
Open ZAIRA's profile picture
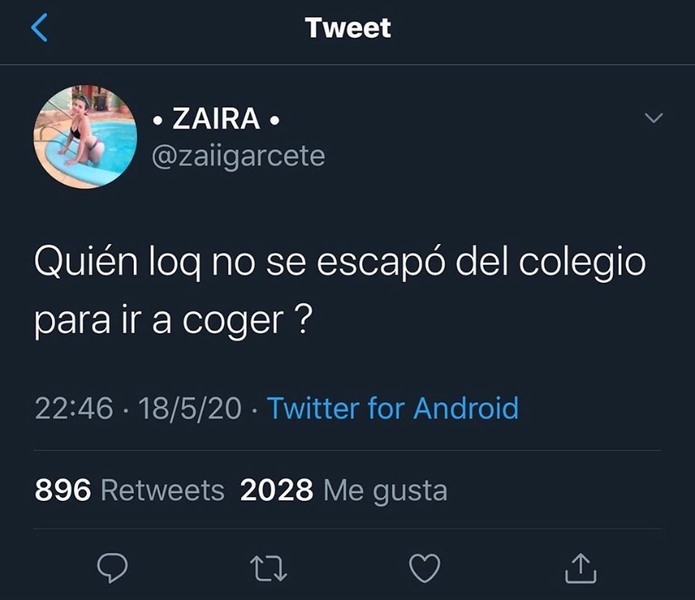85,137
